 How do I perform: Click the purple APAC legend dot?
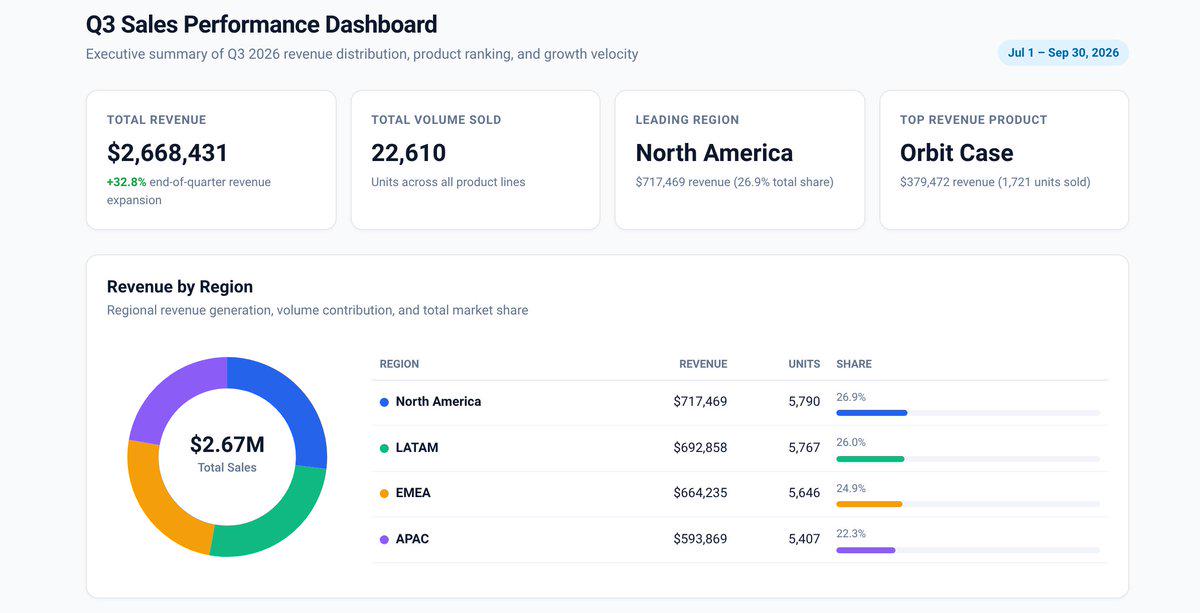point(384,539)
